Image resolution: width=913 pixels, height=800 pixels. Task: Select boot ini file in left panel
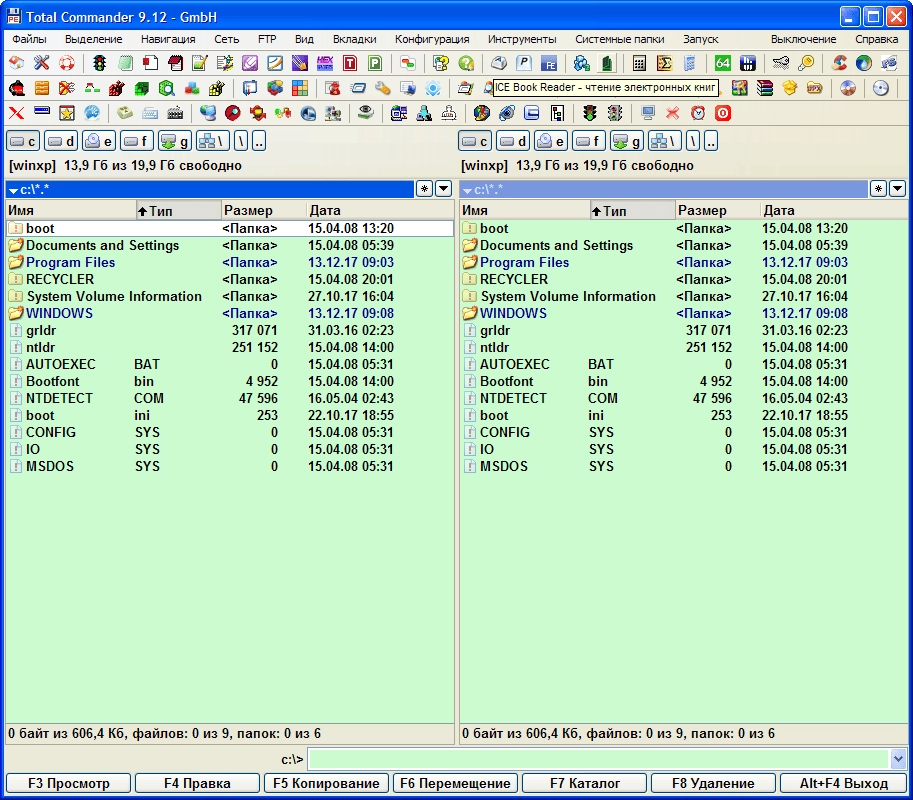click(x=230, y=415)
